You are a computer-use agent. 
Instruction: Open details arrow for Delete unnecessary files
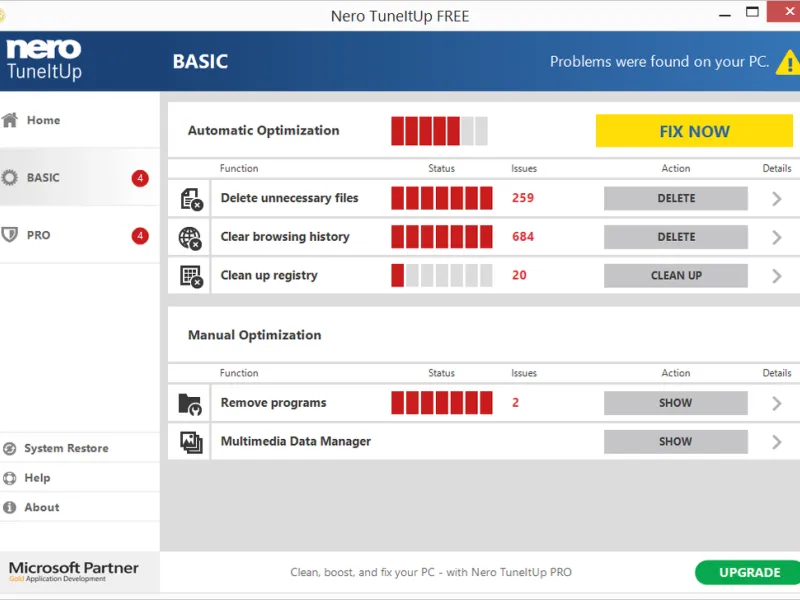pos(777,199)
